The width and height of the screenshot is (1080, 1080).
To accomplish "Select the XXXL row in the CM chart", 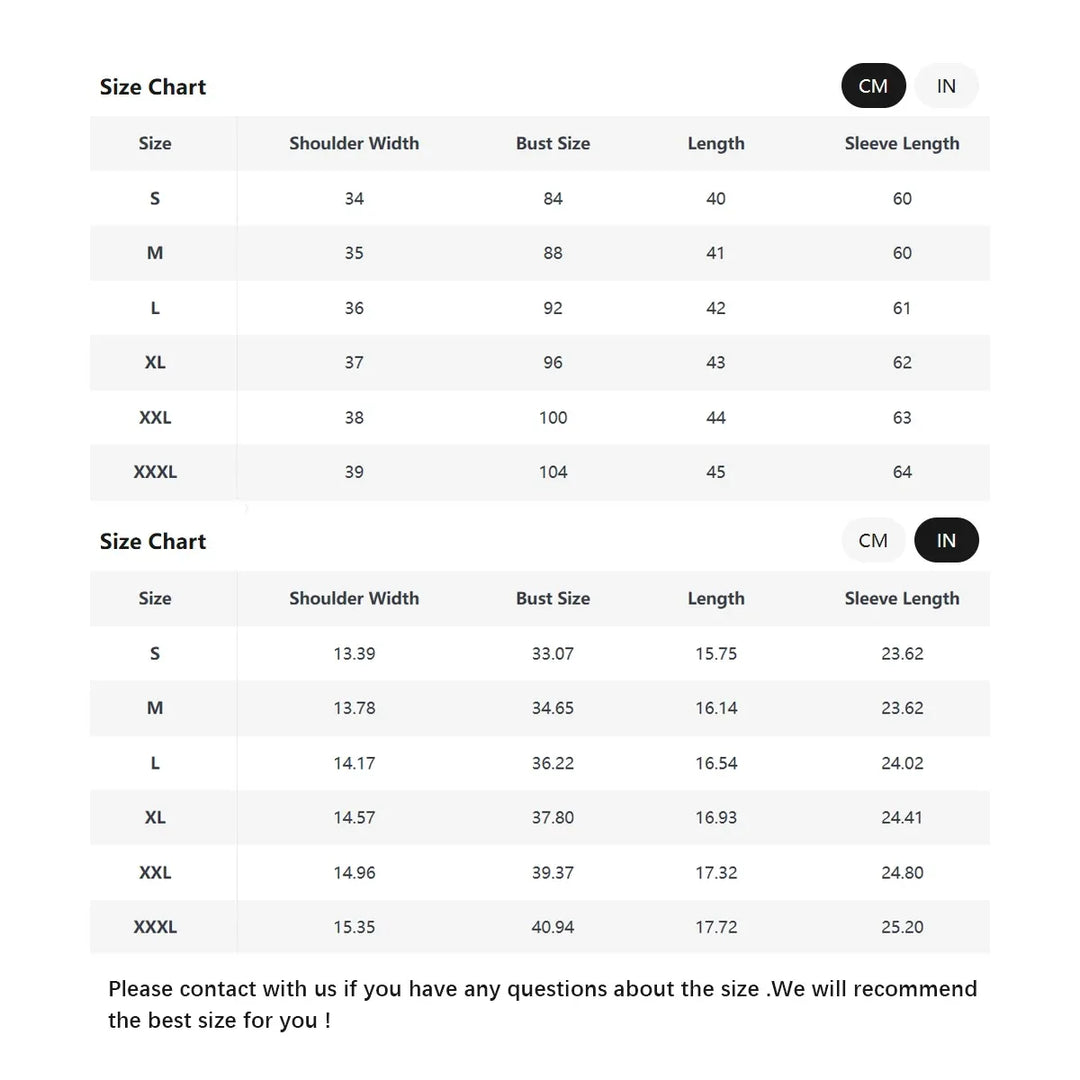I will [x=155, y=472].
